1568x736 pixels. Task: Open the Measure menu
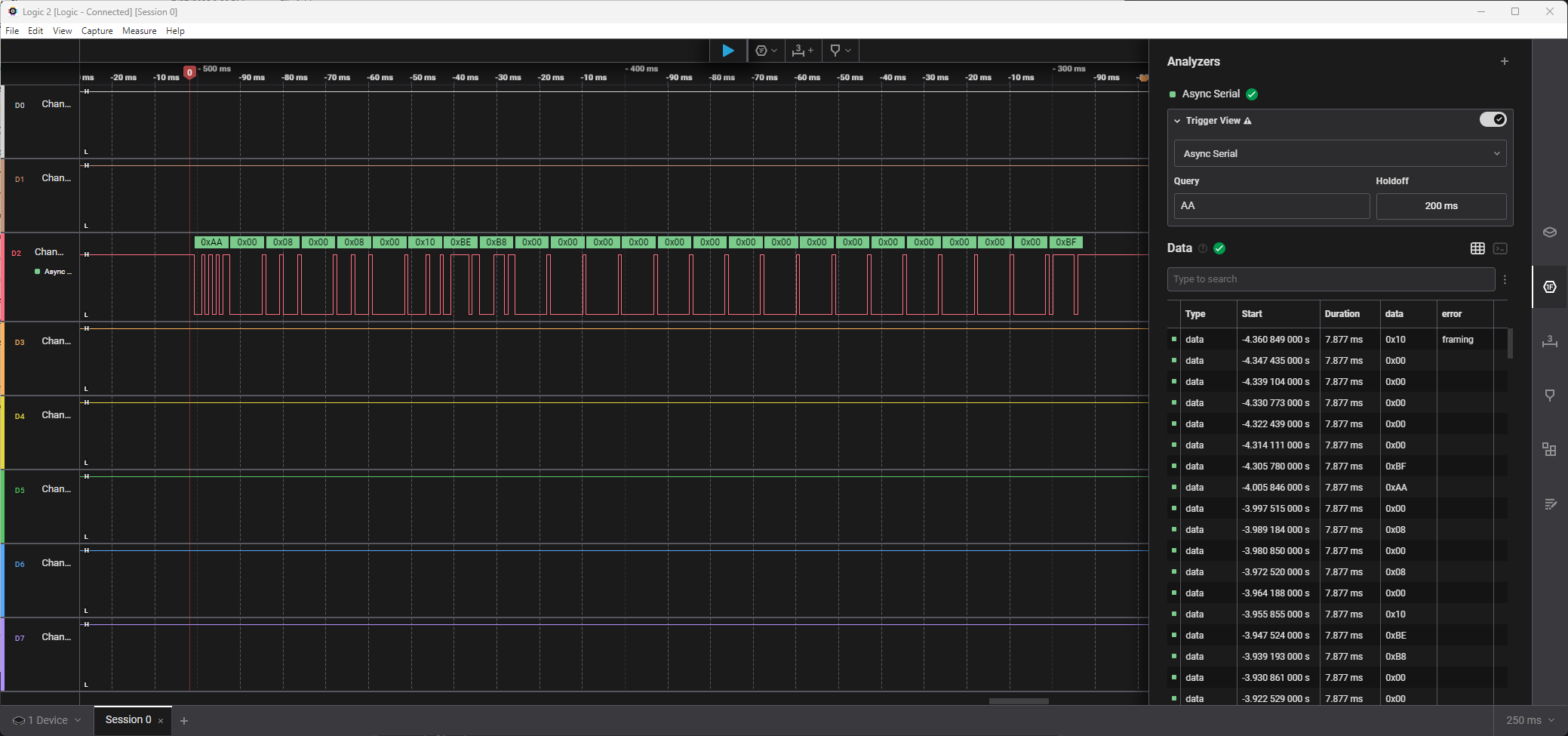point(139,31)
